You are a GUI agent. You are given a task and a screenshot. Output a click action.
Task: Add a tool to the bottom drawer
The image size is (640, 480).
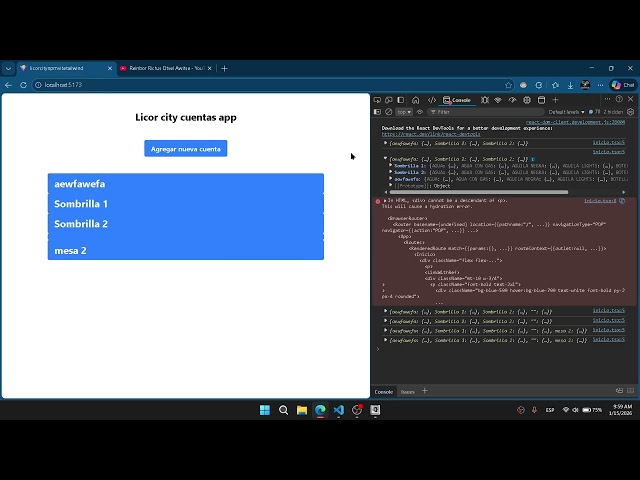[x=425, y=391]
